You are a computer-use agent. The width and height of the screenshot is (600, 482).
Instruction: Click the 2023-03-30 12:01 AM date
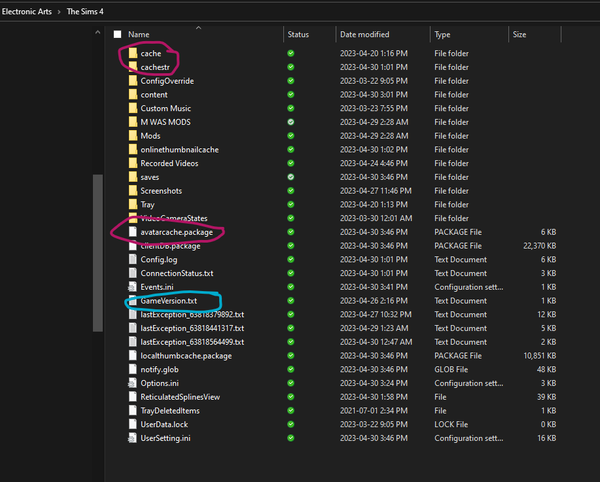[x=376, y=218]
